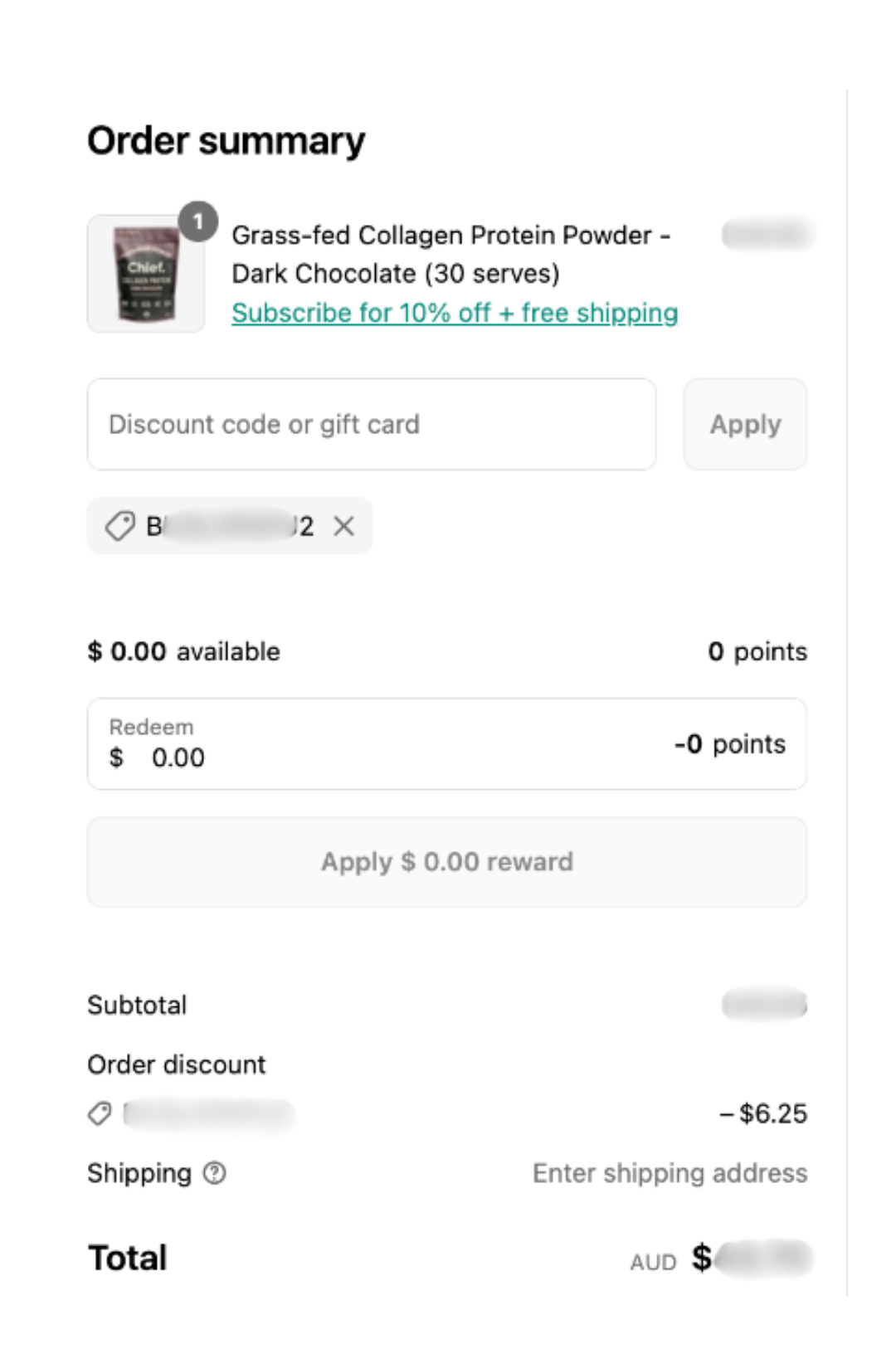
Task: Click the -0 points value in Redeem box
Action: click(x=729, y=744)
